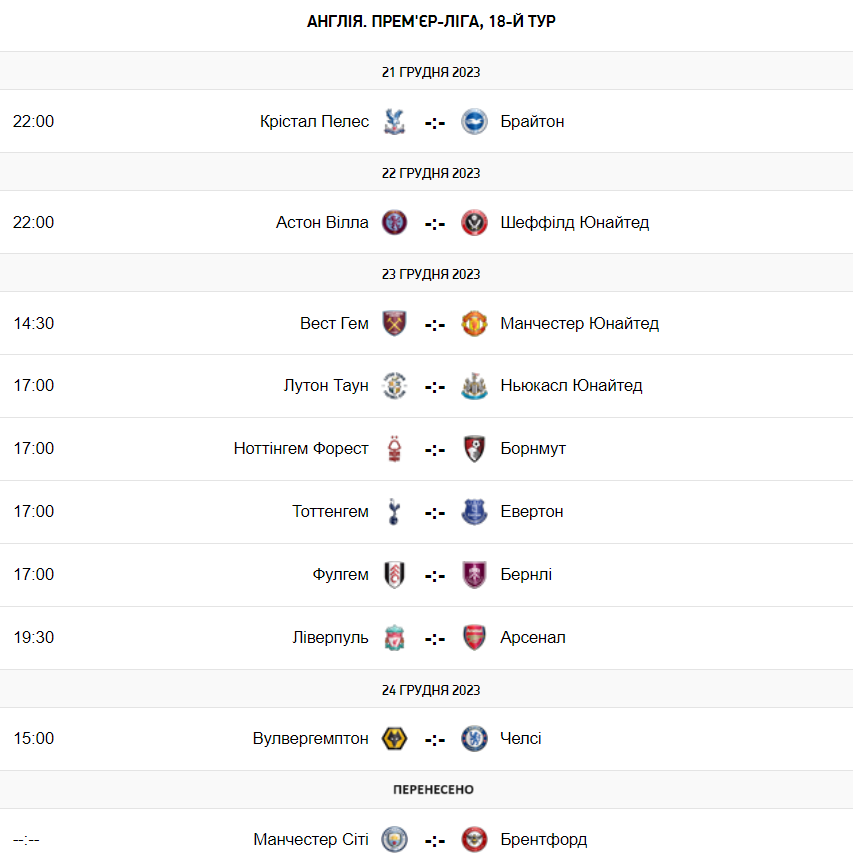Click the Chelsea club crest
Image resolution: width=853 pixels, height=863 pixels.
474,739
